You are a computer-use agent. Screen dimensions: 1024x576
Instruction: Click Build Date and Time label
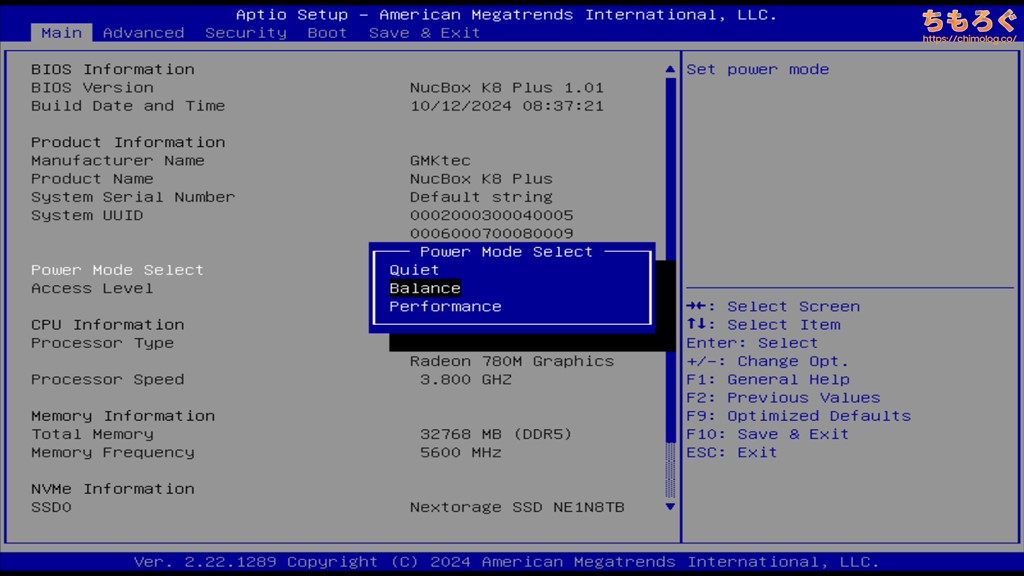[x=128, y=106]
